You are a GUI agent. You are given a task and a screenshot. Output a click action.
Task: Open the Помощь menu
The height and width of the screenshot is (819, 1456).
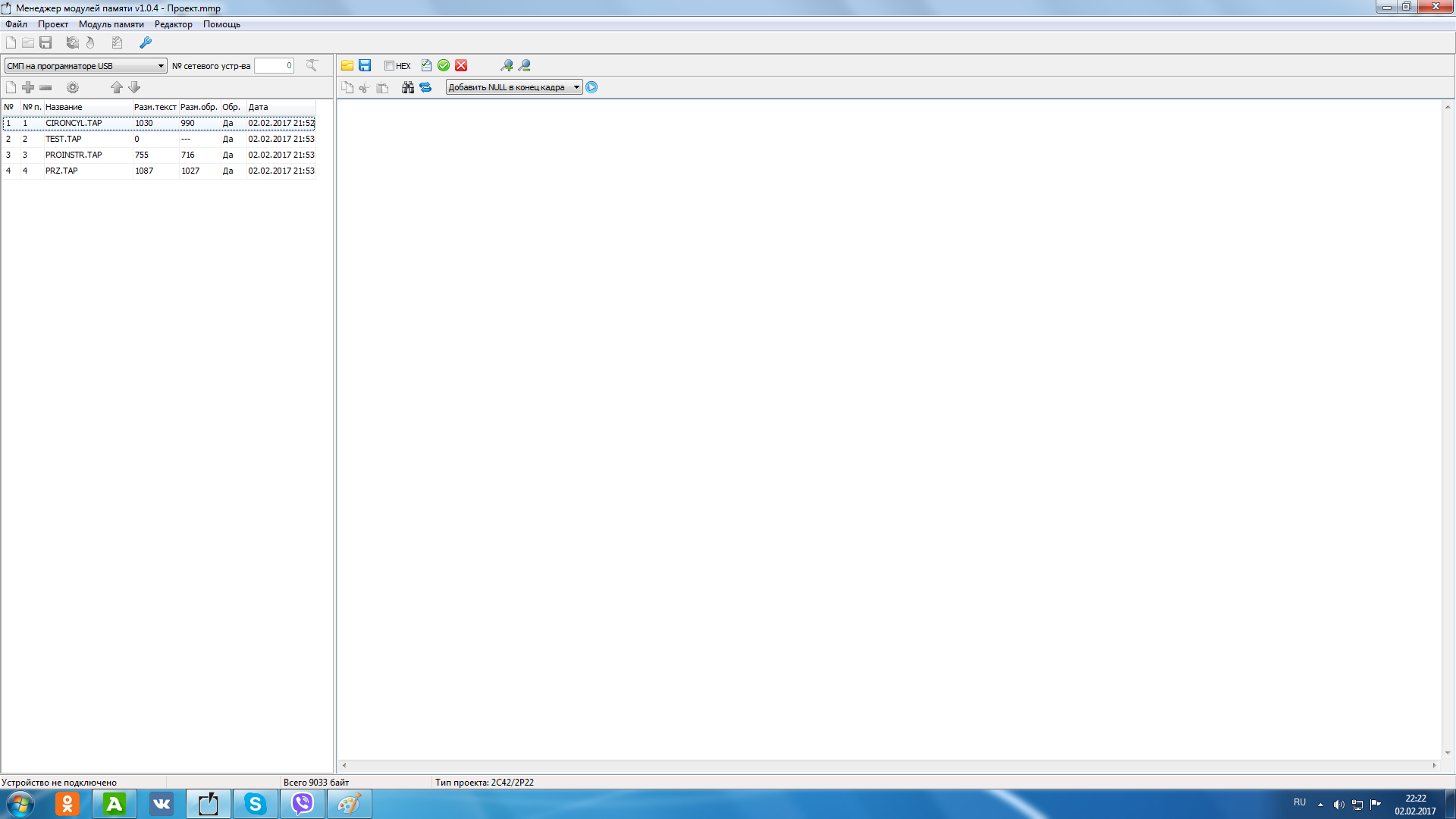point(221,24)
